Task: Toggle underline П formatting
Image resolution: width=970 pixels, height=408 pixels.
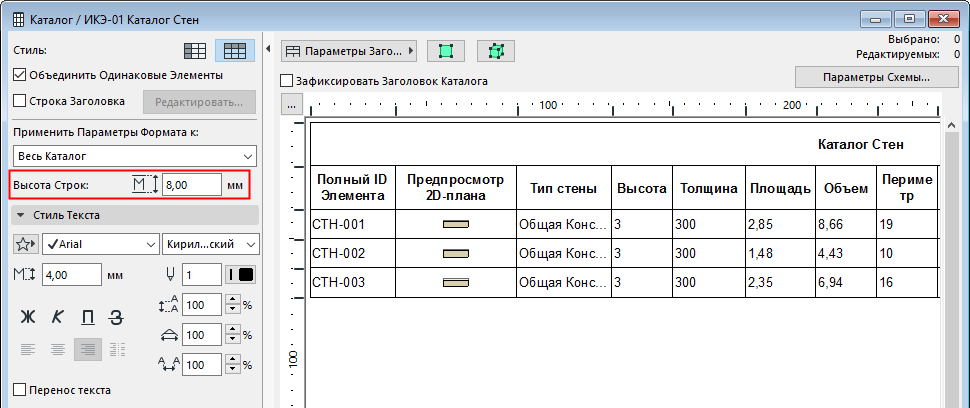Action: tap(88, 317)
